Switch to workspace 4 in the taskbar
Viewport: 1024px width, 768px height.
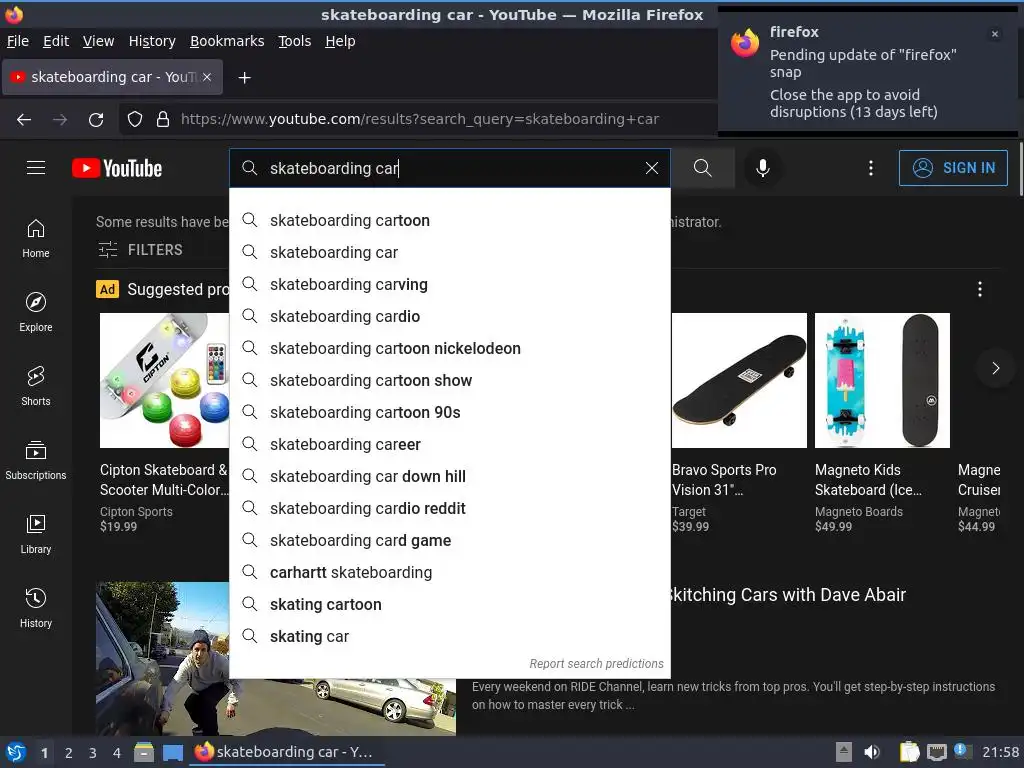click(117, 753)
